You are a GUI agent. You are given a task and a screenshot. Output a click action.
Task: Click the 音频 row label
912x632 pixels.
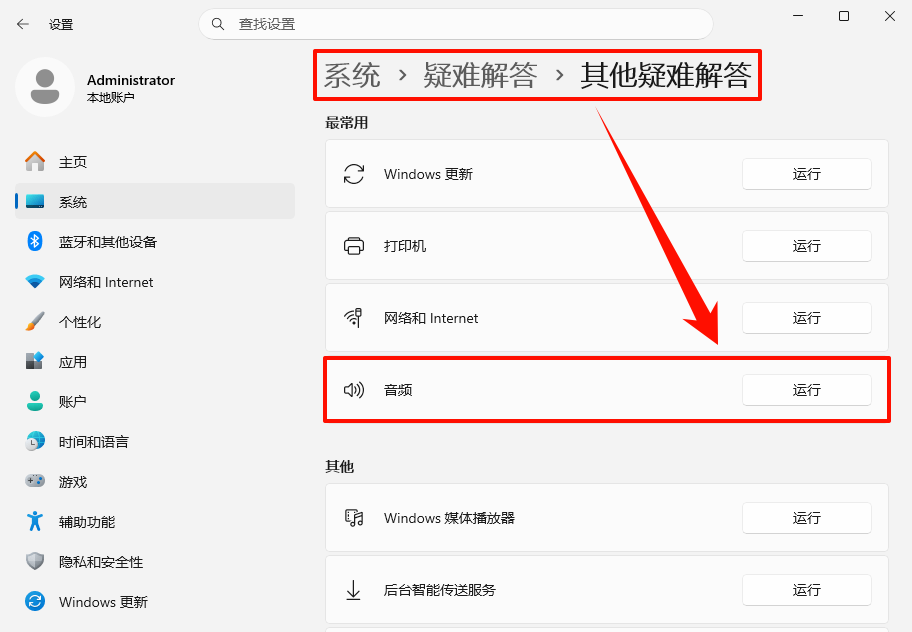(x=398, y=390)
